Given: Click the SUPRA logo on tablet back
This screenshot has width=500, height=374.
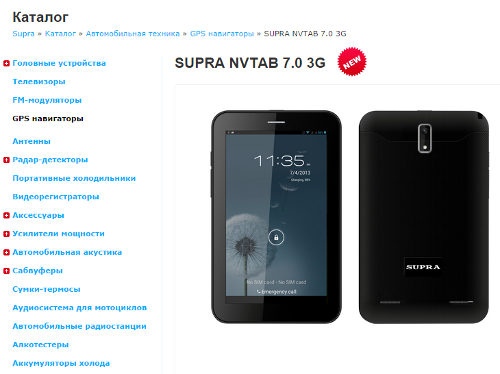Looking at the screenshot, I should (423, 267).
